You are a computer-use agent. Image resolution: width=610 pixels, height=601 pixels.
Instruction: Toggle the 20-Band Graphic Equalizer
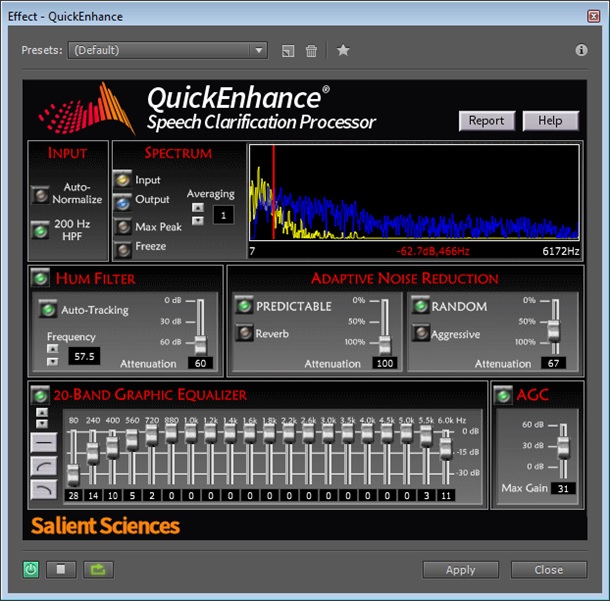coord(40,396)
